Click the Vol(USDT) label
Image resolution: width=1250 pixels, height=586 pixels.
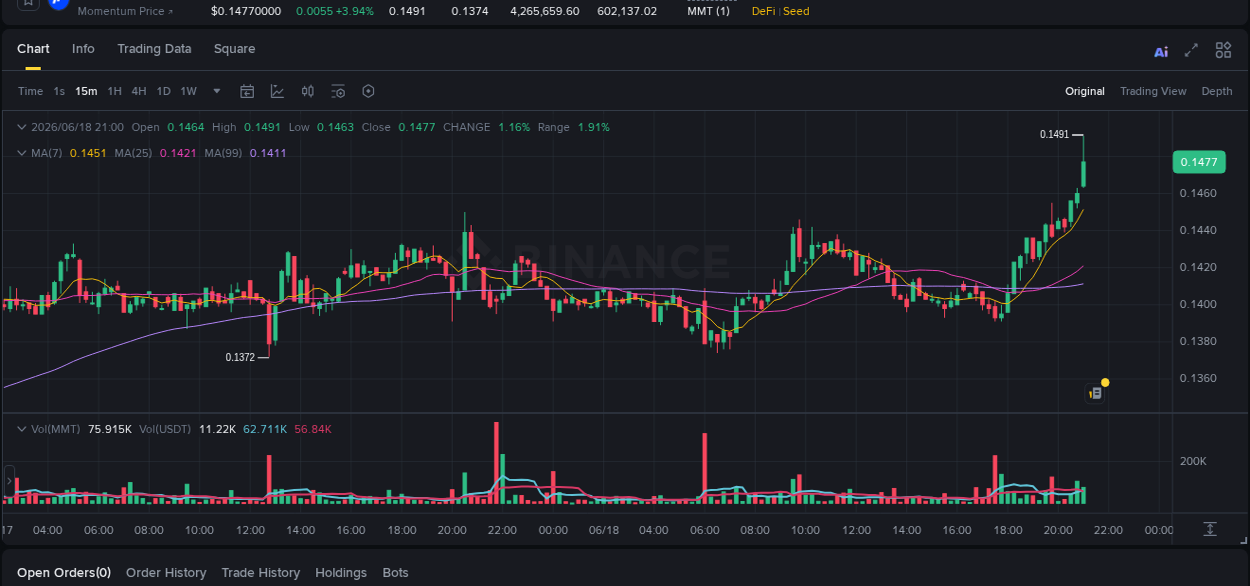(165, 429)
